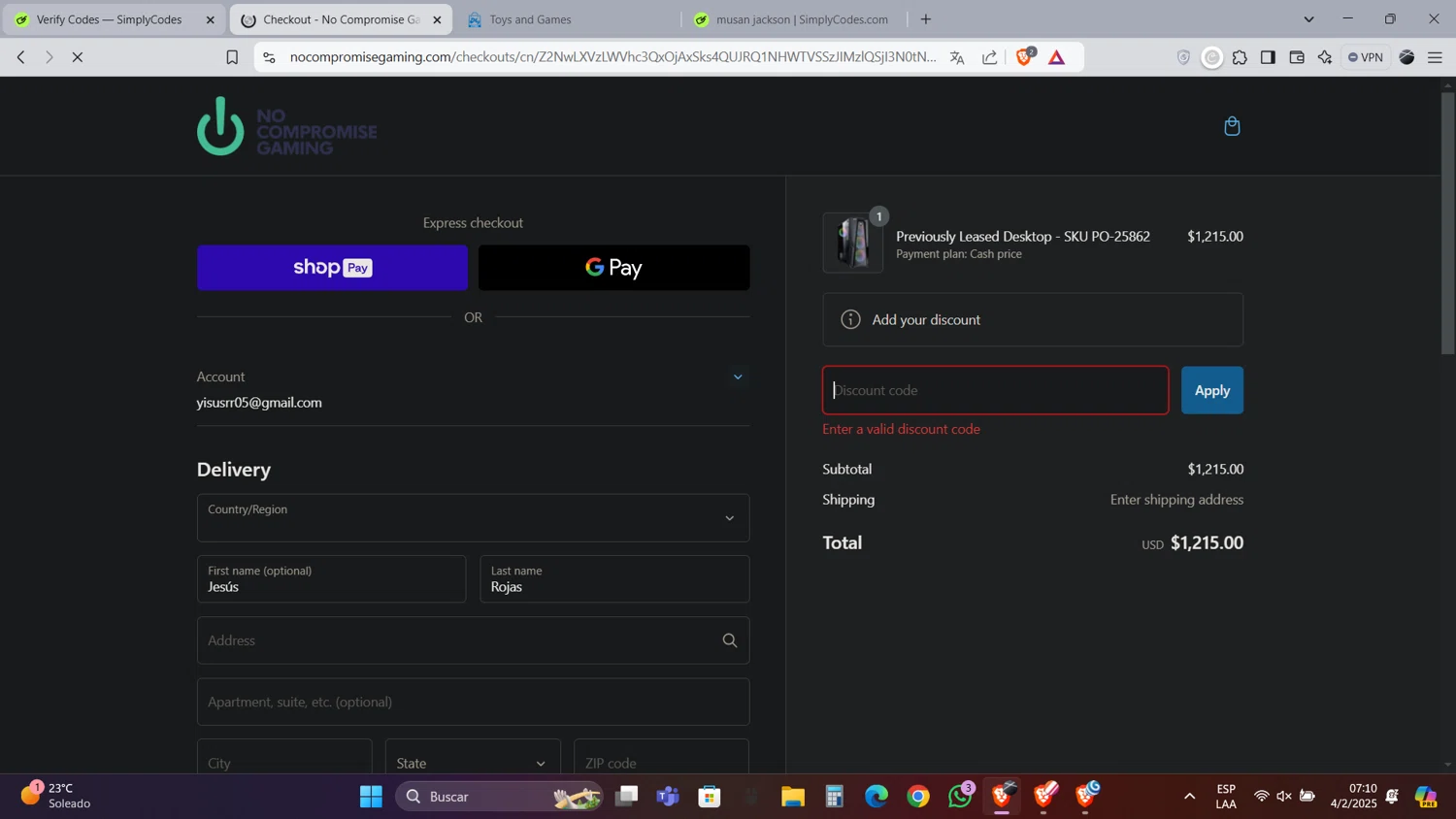1456x819 pixels.
Task: Click the City input field
Action: pyautogui.click(x=284, y=757)
